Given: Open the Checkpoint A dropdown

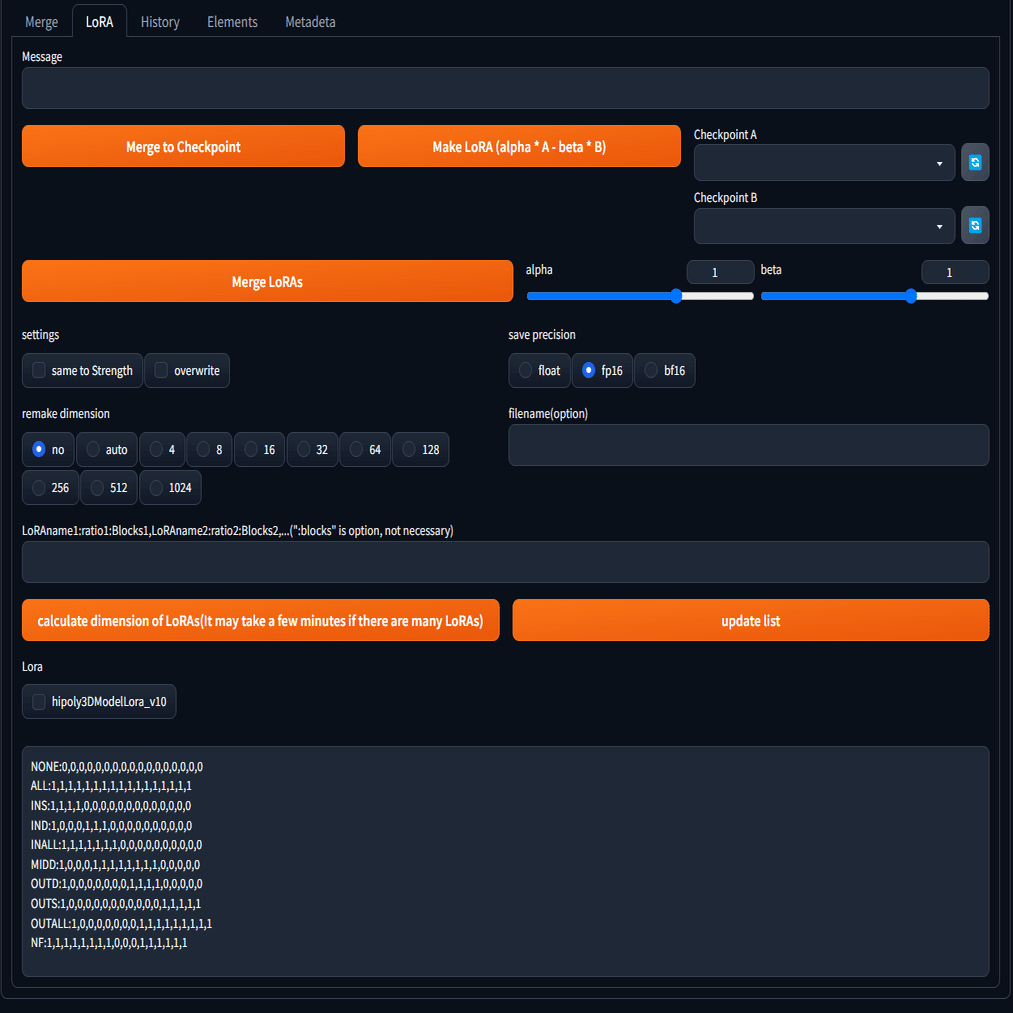Looking at the screenshot, I should [x=824, y=163].
